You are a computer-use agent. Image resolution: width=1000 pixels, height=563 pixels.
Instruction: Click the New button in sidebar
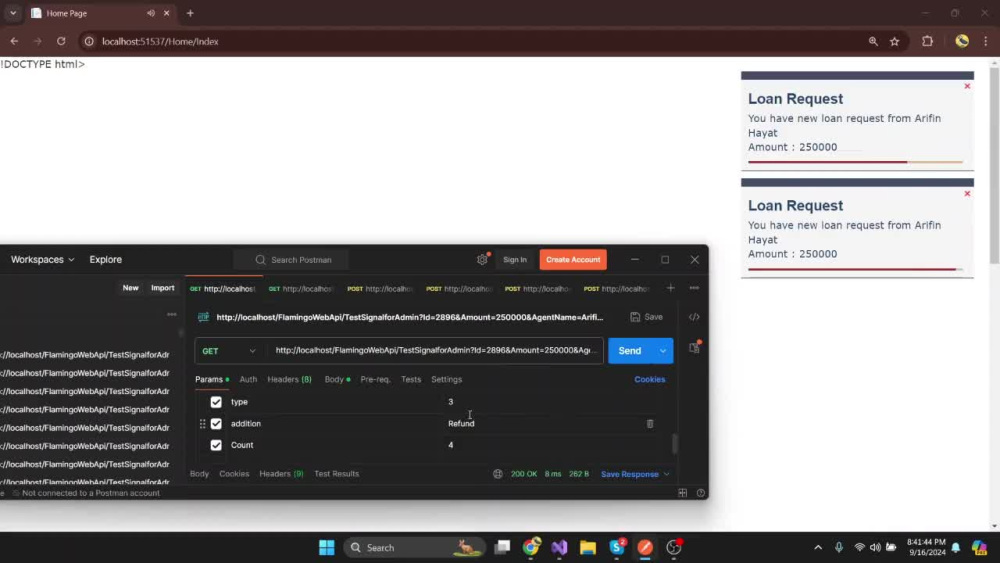click(x=130, y=288)
